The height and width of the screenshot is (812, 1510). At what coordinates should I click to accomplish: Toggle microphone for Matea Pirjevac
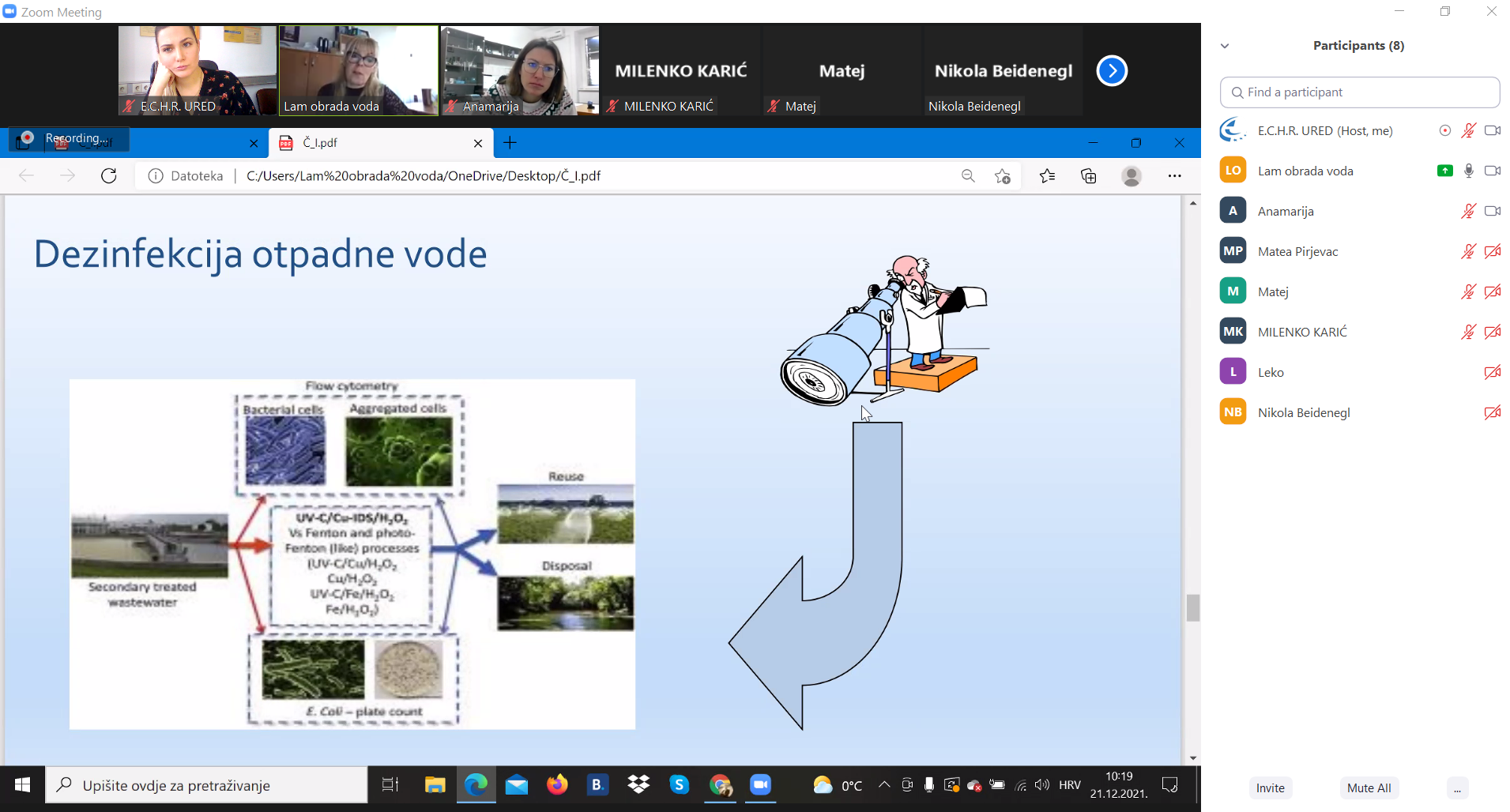click(1468, 251)
